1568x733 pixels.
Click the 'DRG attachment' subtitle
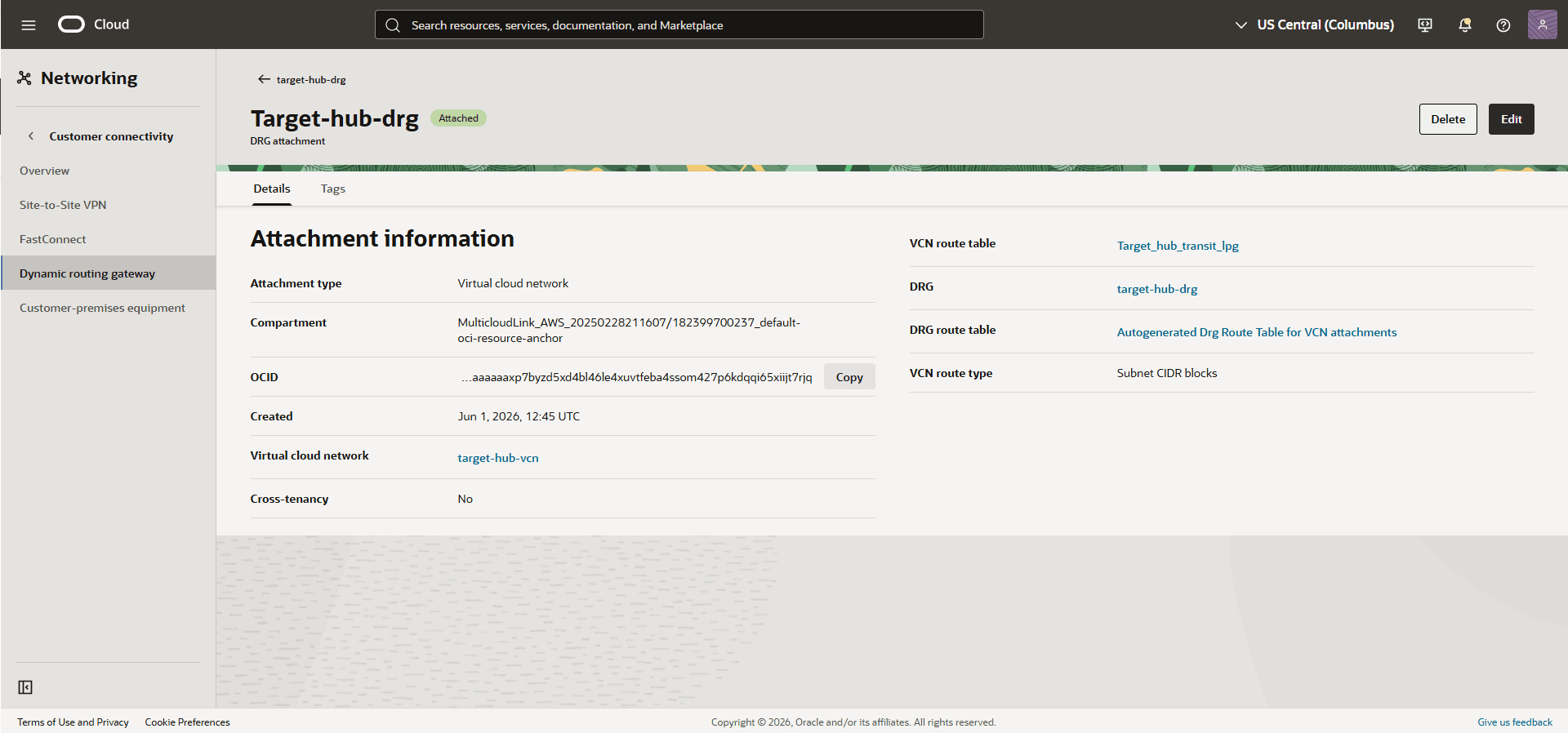pyautogui.click(x=287, y=141)
